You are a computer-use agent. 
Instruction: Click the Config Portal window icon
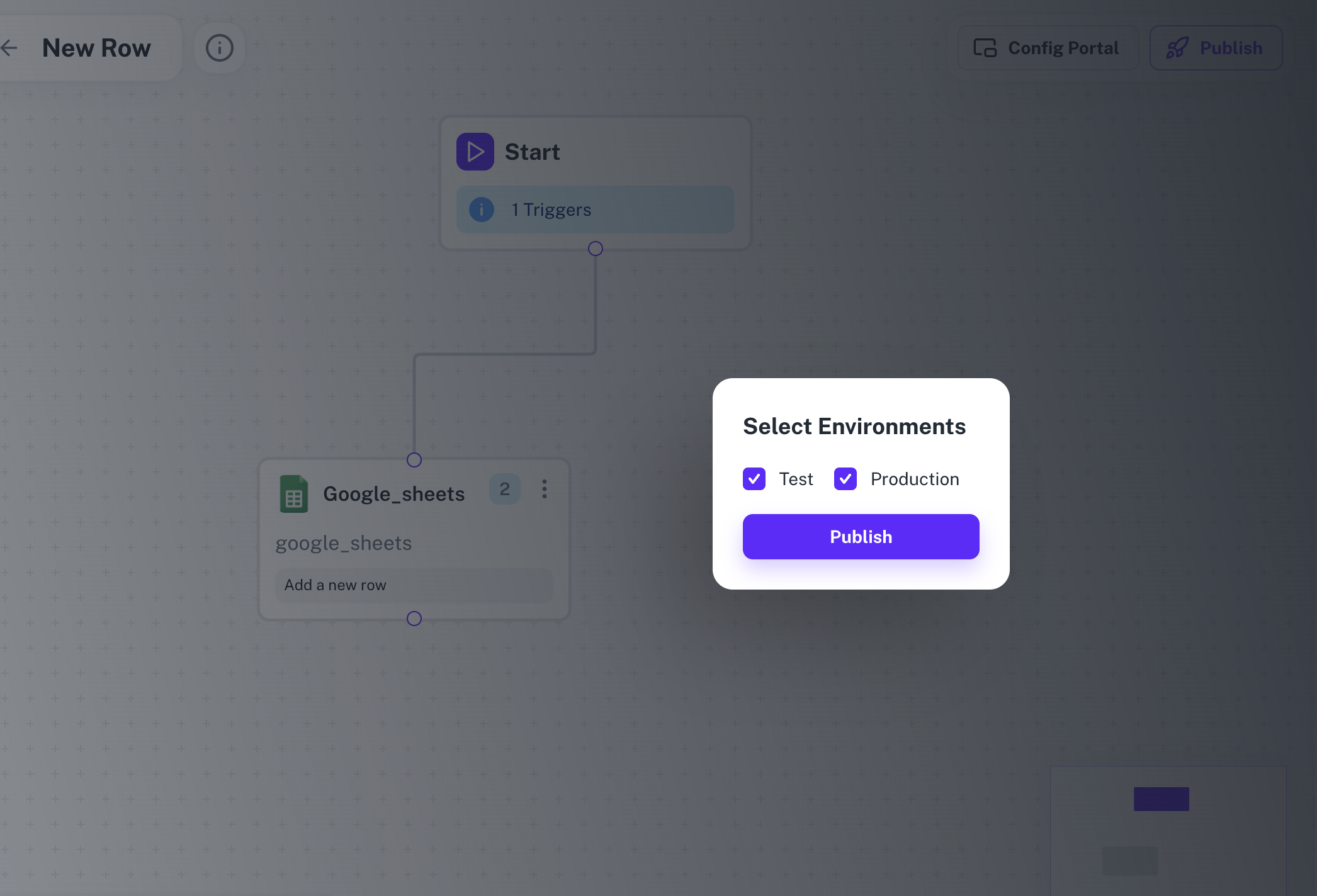(984, 47)
